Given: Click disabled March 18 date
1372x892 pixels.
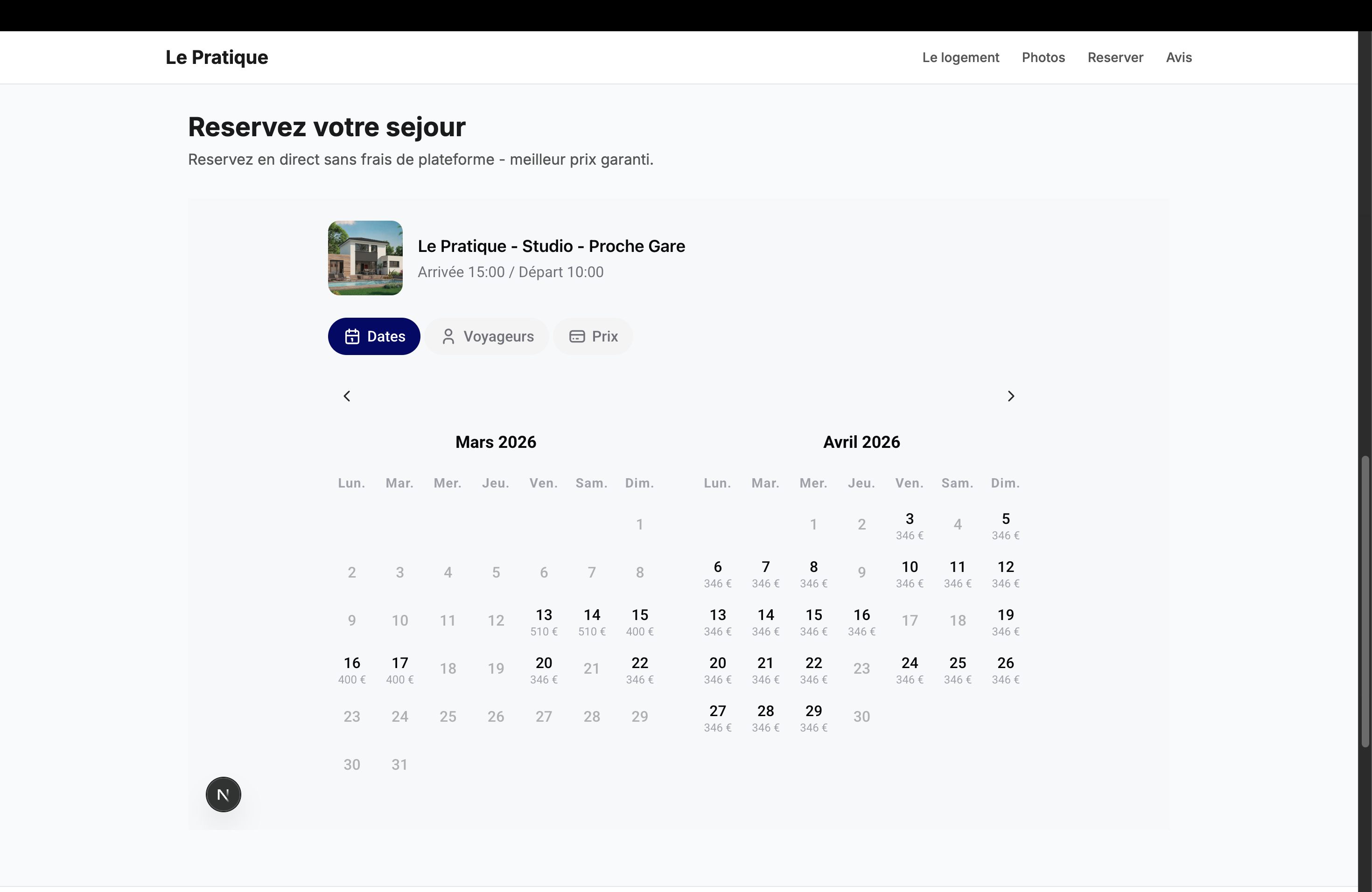Looking at the screenshot, I should (x=448, y=669).
